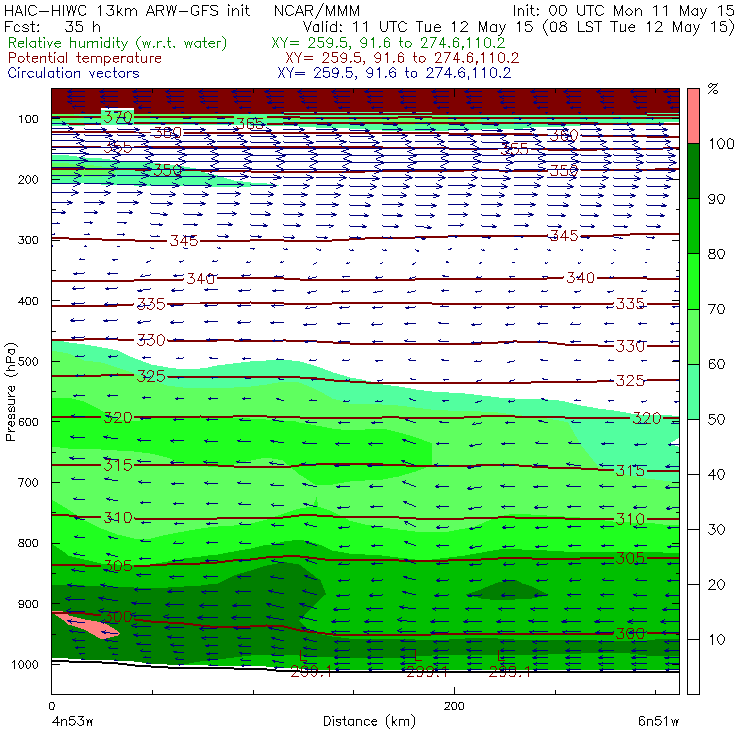Click the '%' unit above color bar
Screen dimensions: 740x740
713,89
